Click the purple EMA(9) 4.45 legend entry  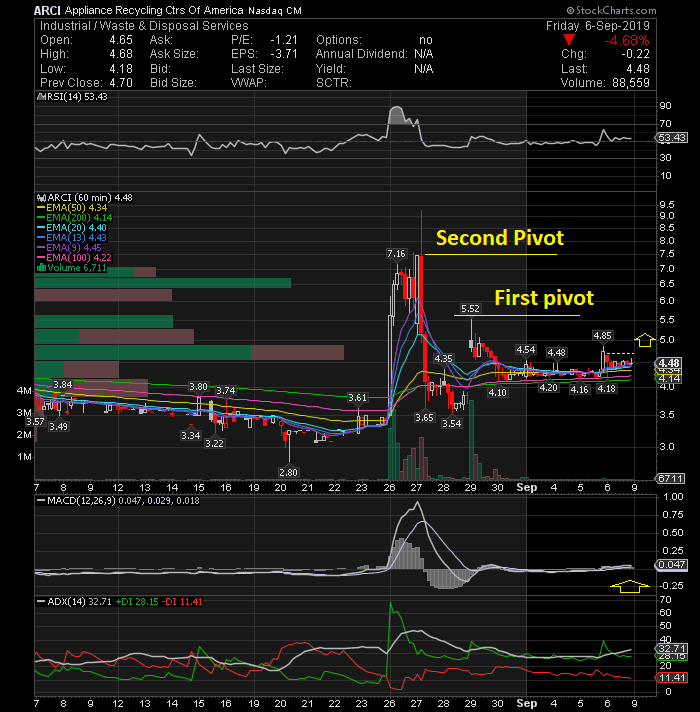tap(69, 247)
